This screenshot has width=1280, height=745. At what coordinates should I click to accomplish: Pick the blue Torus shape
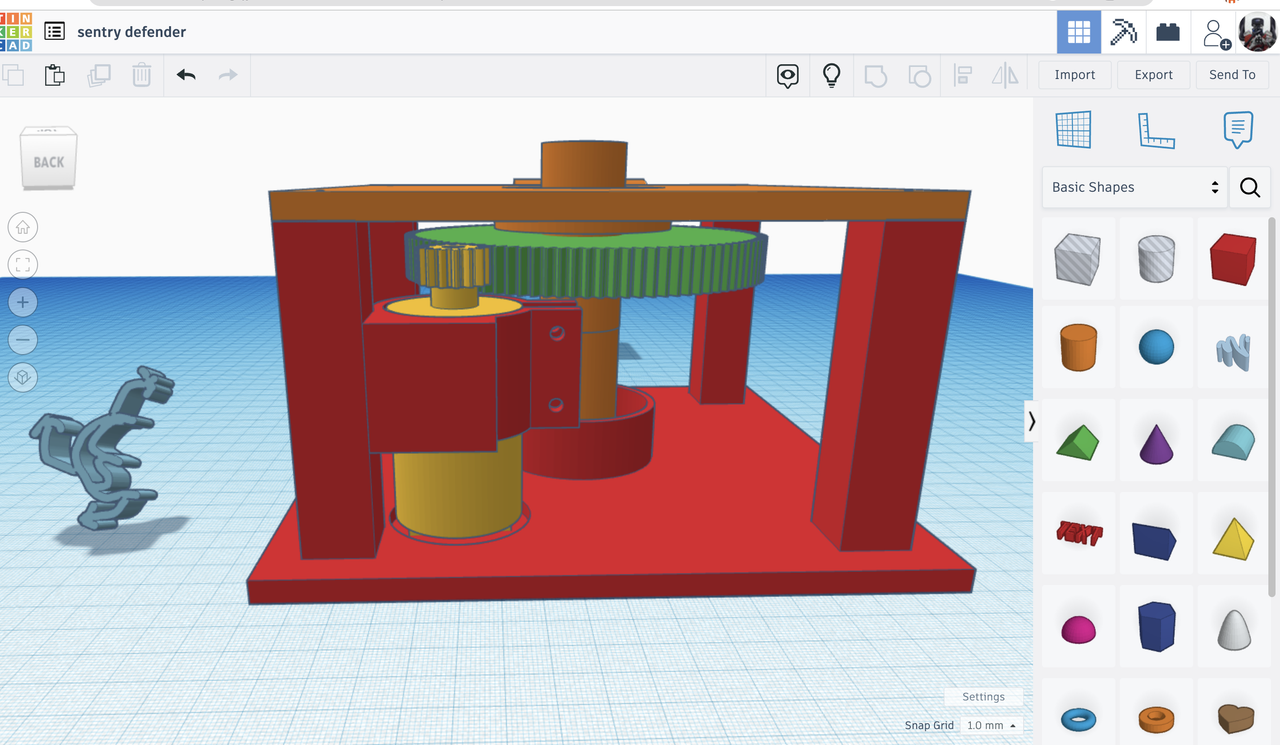[x=1078, y=719]
